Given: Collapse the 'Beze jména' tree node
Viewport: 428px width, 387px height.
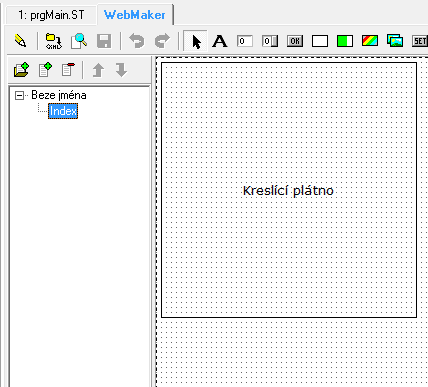Looking at the screenshot, I should 19,96.
